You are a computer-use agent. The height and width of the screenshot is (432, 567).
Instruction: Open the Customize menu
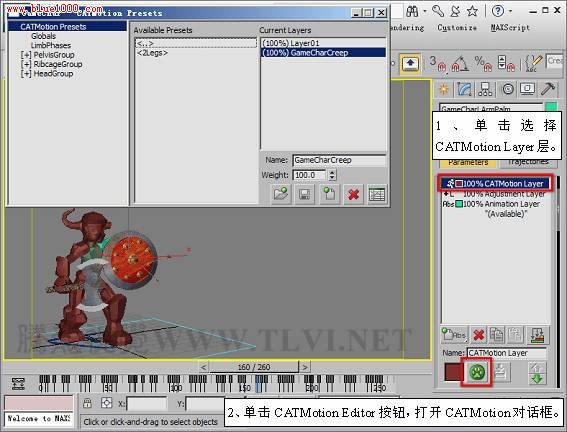click(457, 27)
